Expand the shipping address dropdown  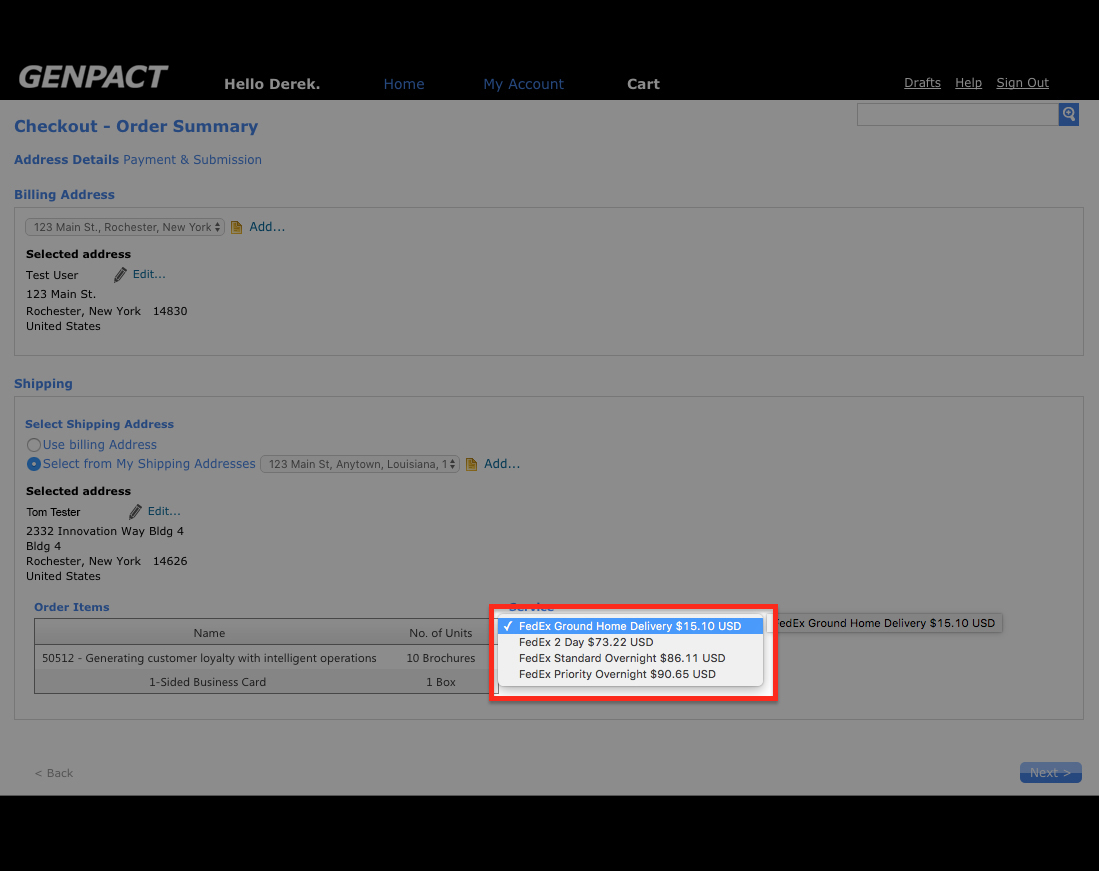point(360,464)
